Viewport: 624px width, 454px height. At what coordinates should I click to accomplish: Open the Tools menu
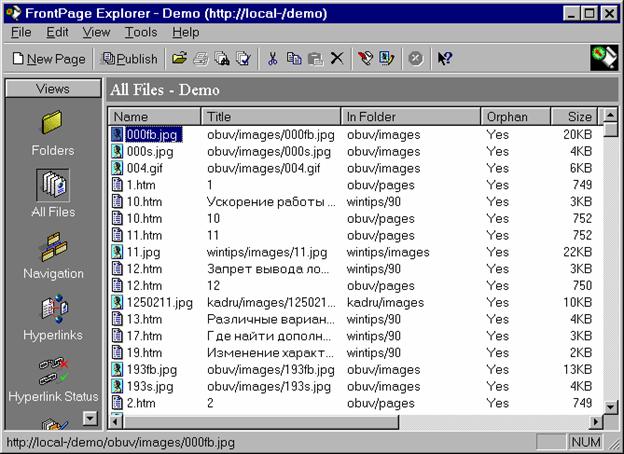141,32
